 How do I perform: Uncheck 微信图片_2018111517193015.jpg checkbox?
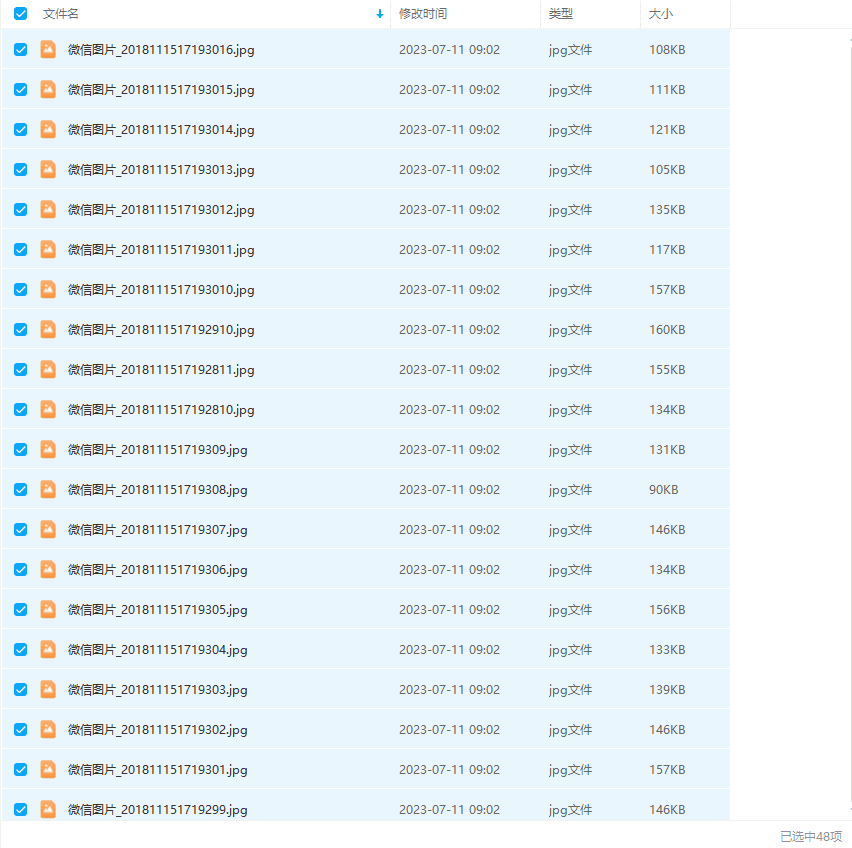tap(20, 89)
